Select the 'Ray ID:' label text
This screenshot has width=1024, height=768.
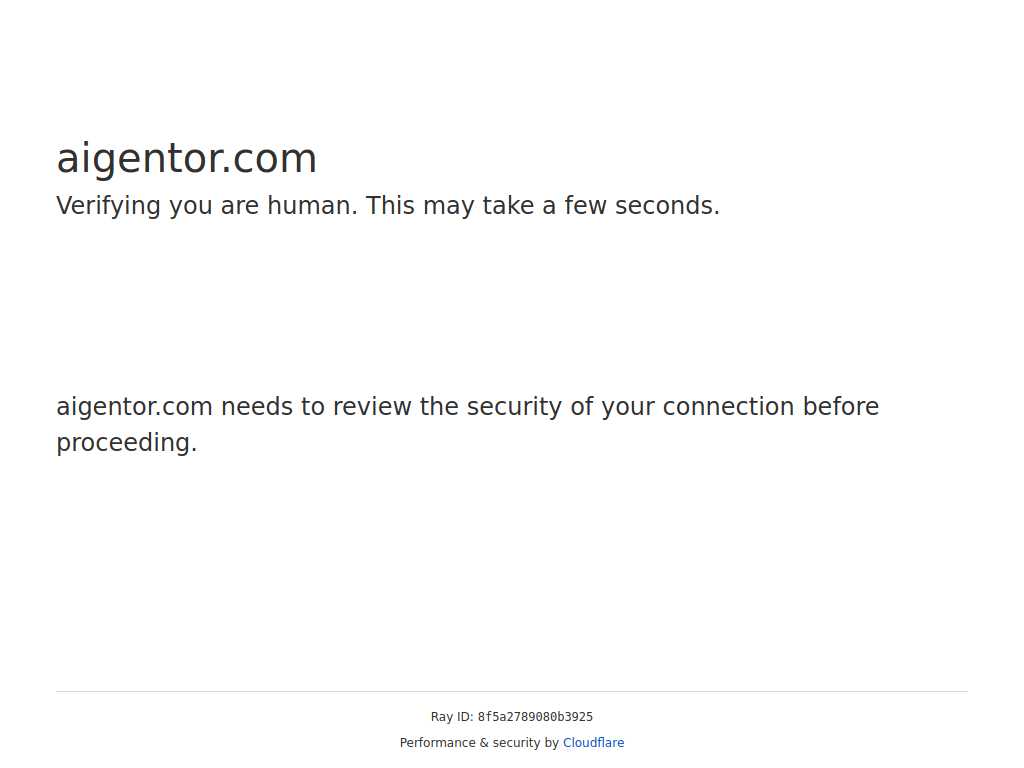click(x=452, y=716)
